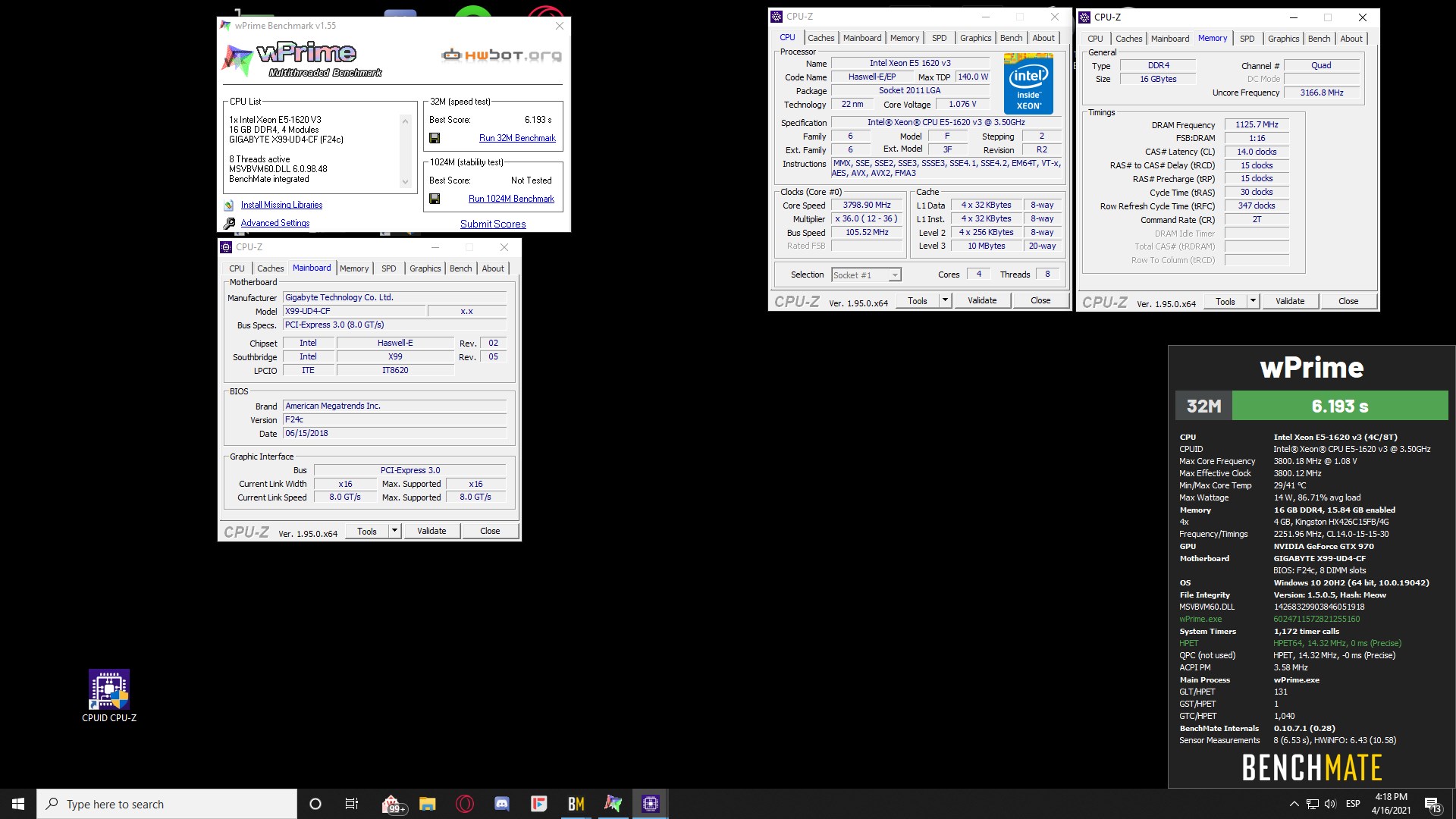The height and width of the screenshot is (819, 1456).
Task: Click the motherboard Model field X99-UD4-CF
Action: (353, 311)
